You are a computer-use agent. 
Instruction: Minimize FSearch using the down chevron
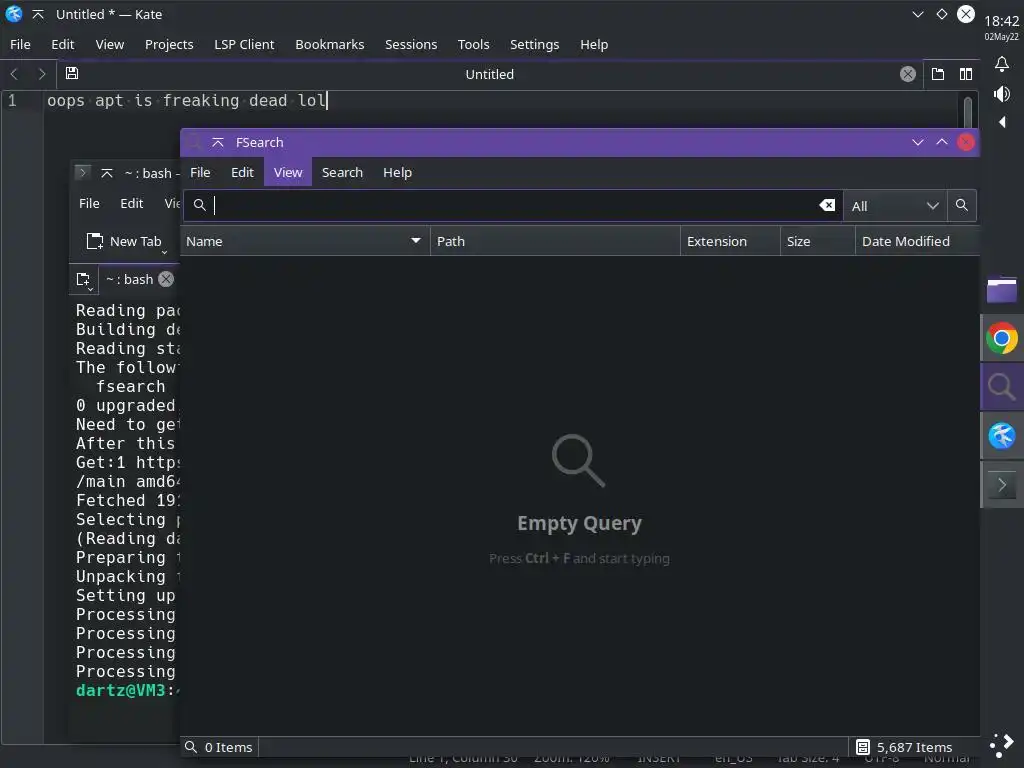pos(918,142)
